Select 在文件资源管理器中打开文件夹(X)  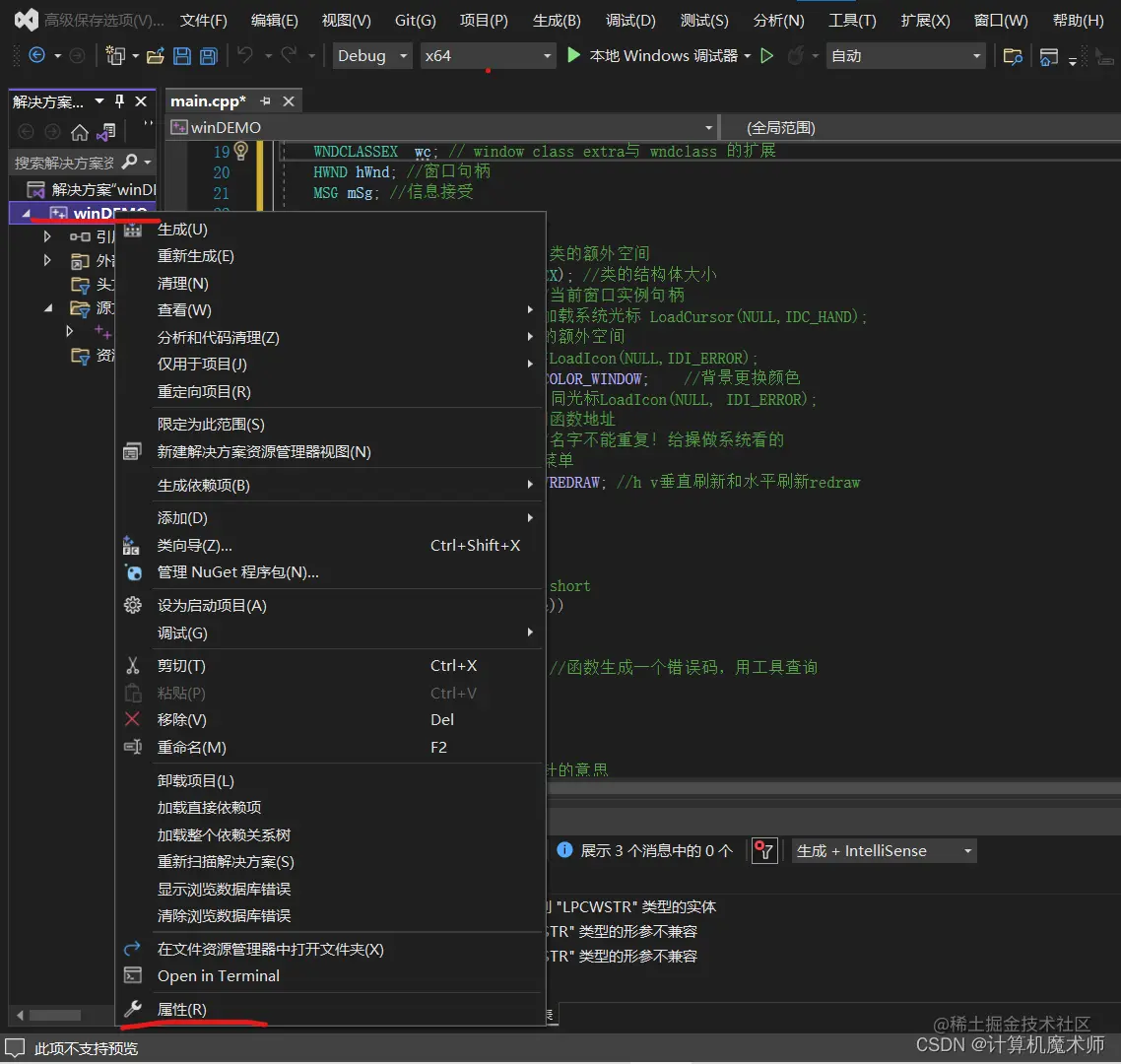tap(330, 949)
